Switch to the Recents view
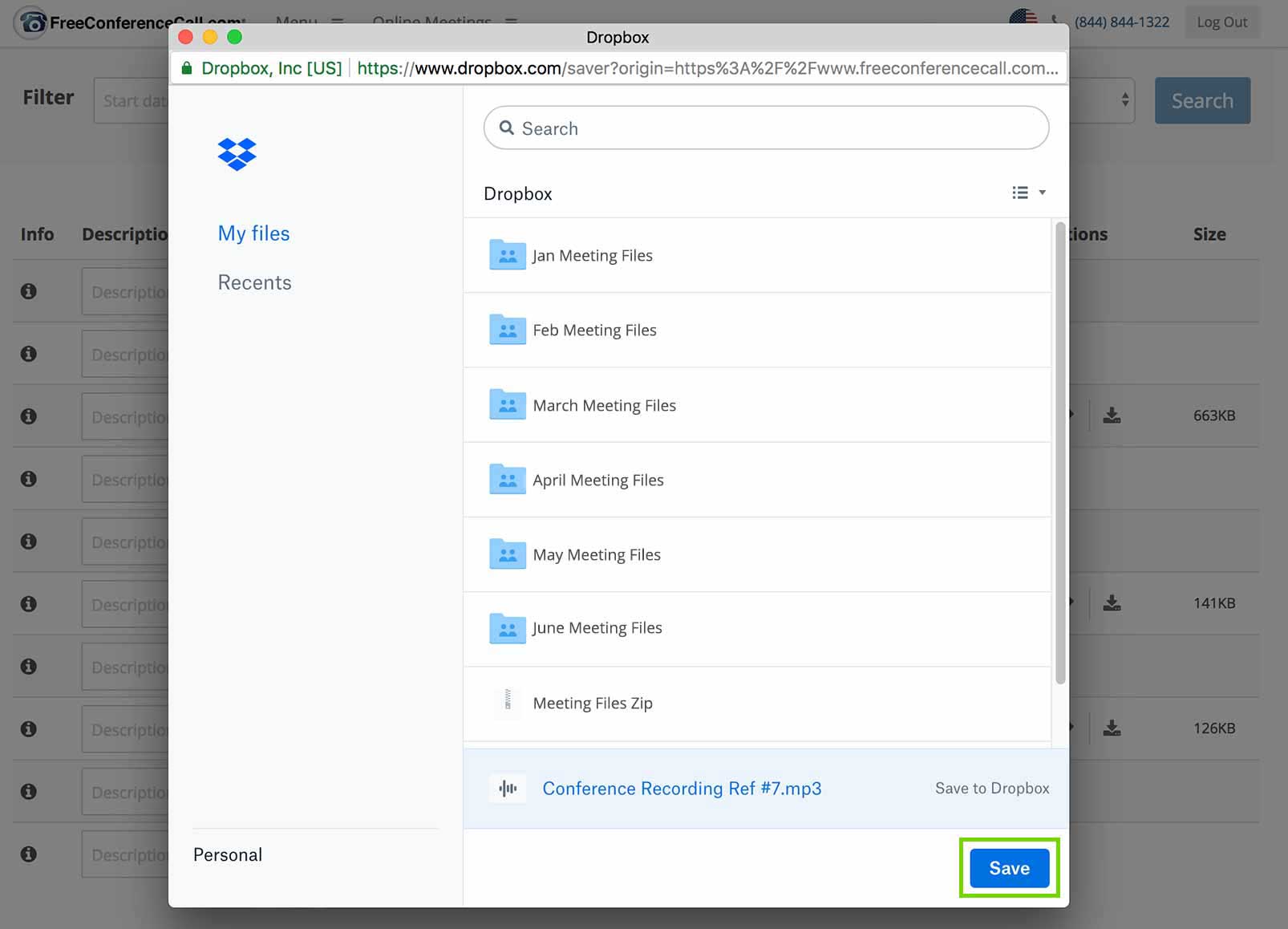This screenshot has width=1288, height=929. pos(254,282)
